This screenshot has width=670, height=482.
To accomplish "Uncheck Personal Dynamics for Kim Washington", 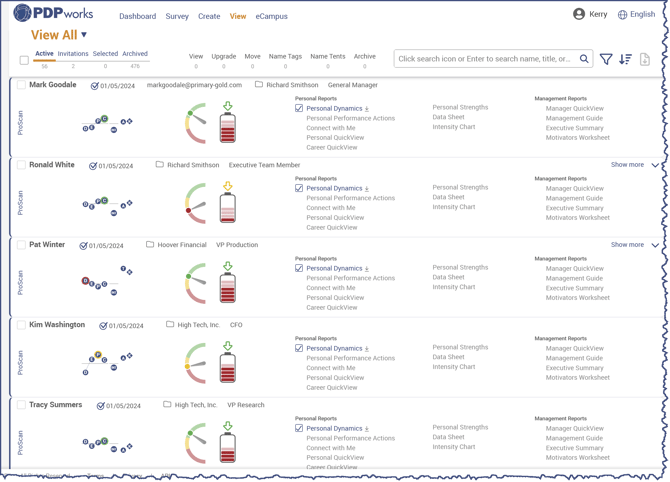I will tap(299, 348).
